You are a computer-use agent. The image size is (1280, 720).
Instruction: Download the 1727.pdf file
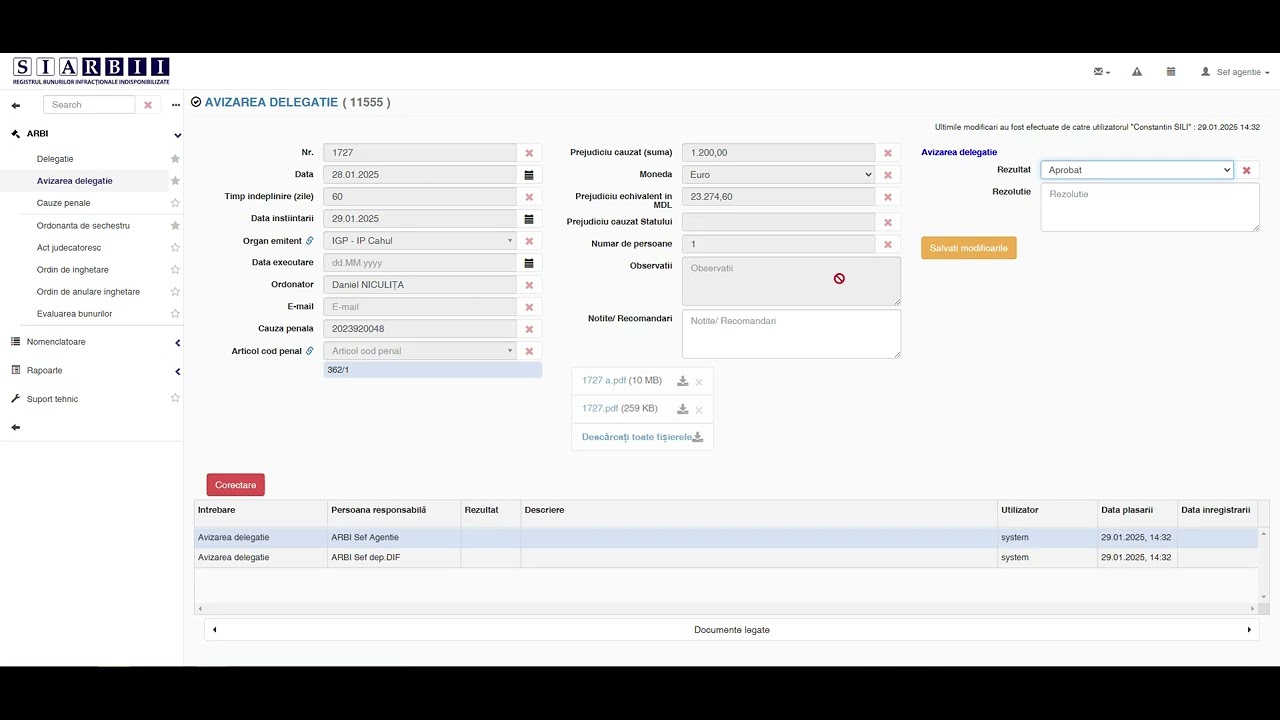point(683,409)
